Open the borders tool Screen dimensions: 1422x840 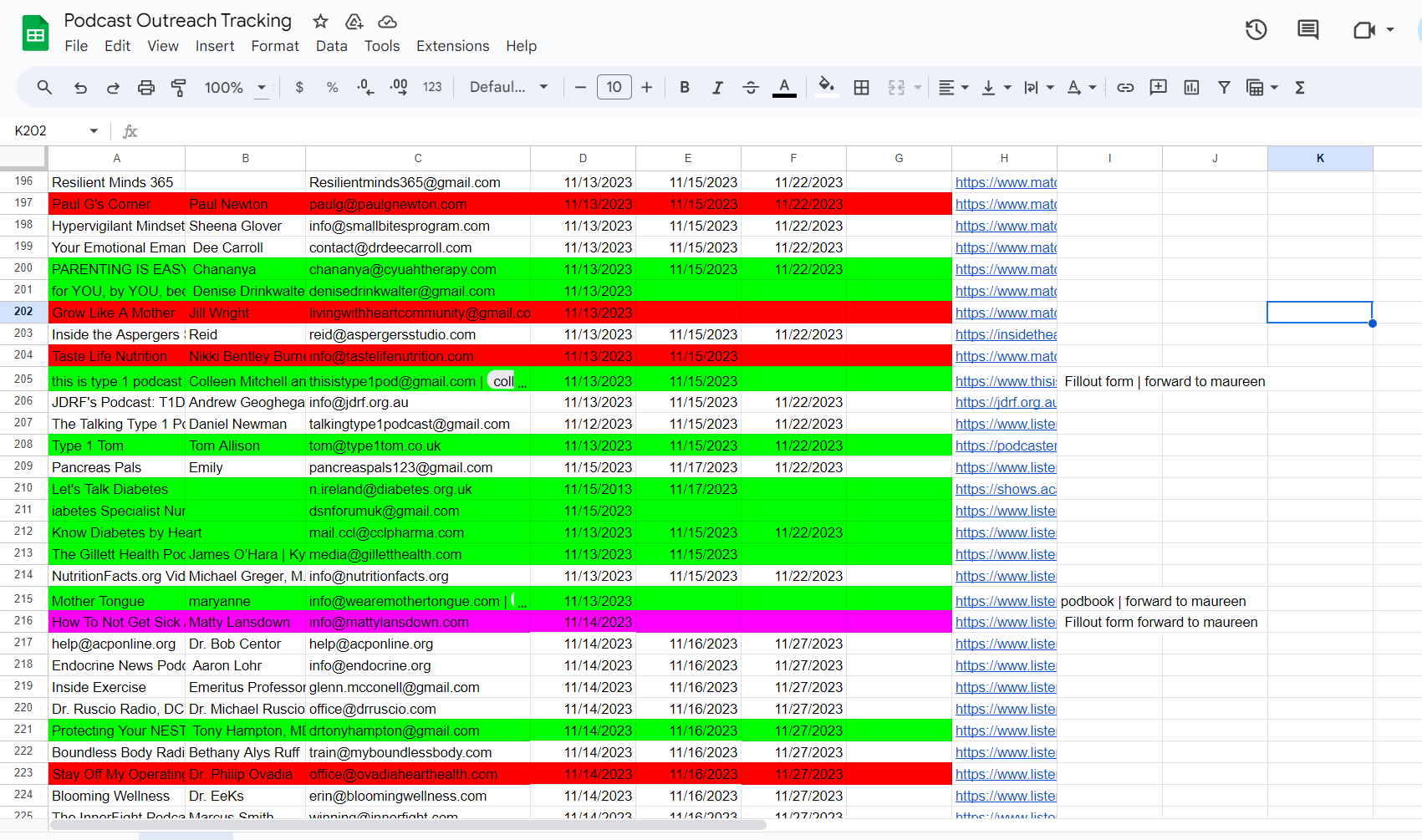pyautogui.click(x=861, y=87)
